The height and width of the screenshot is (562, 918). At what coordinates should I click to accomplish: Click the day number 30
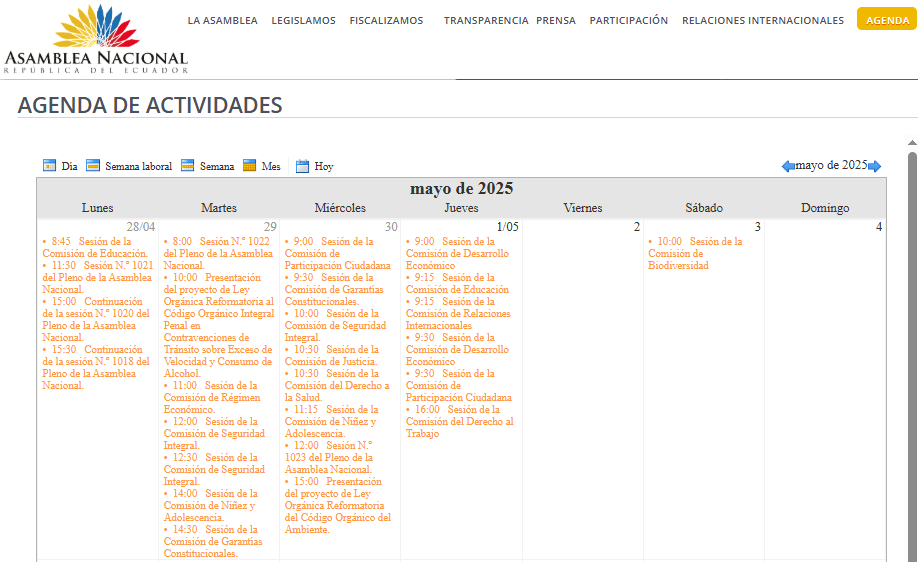[391, 227]
